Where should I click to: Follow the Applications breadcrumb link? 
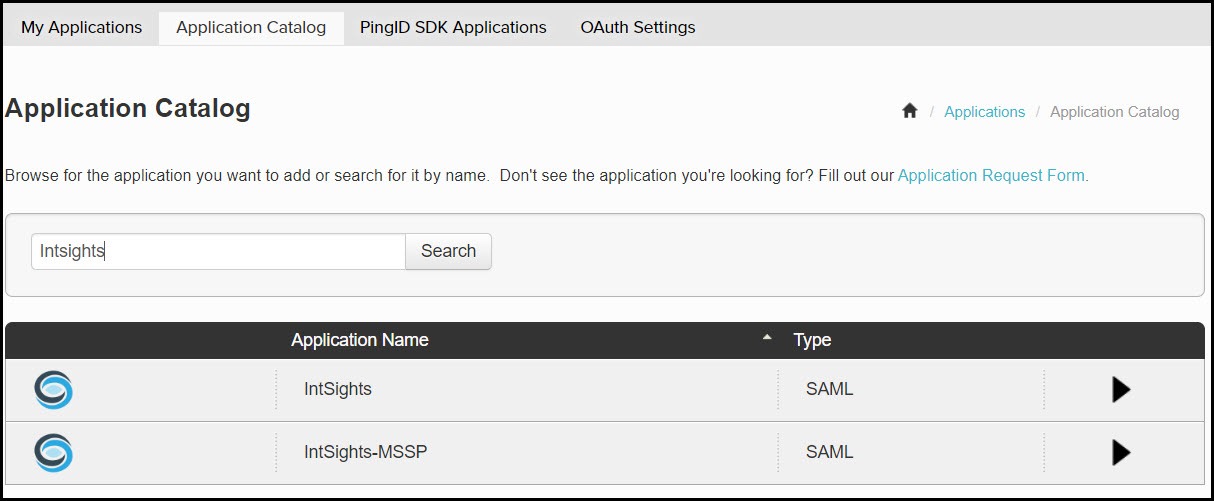[x=984, y=112]
